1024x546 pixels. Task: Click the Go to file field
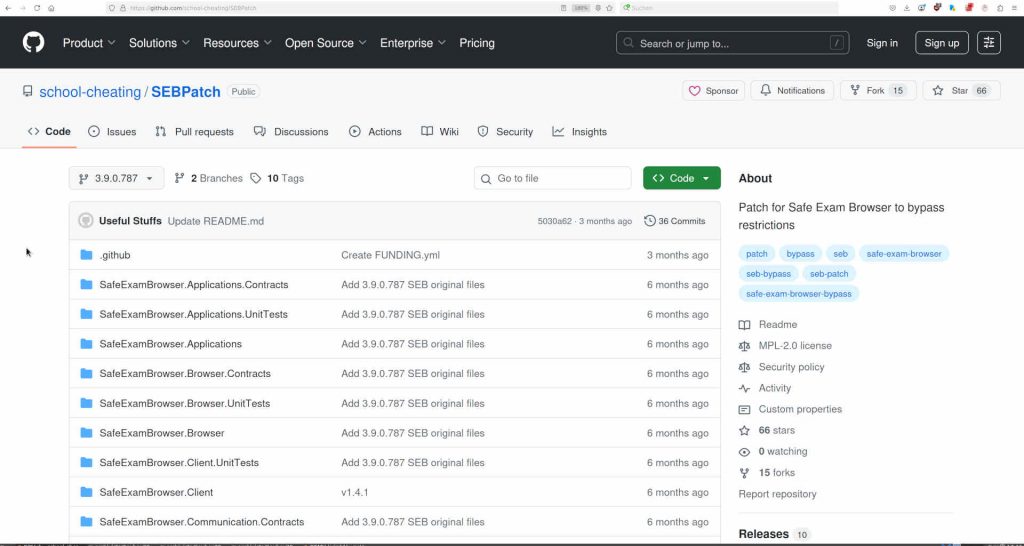(x=552, y=178)
